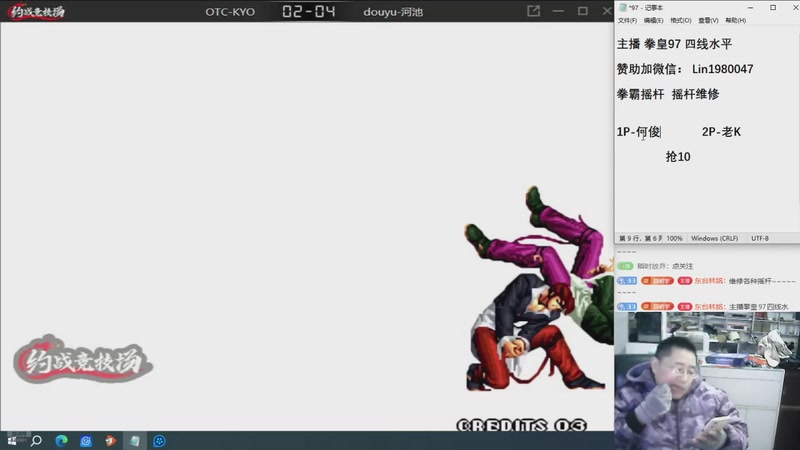Click the chat message '主播拳皇97四线水'
This screenshot has height=450, width=800.
[x=758, y=307]
